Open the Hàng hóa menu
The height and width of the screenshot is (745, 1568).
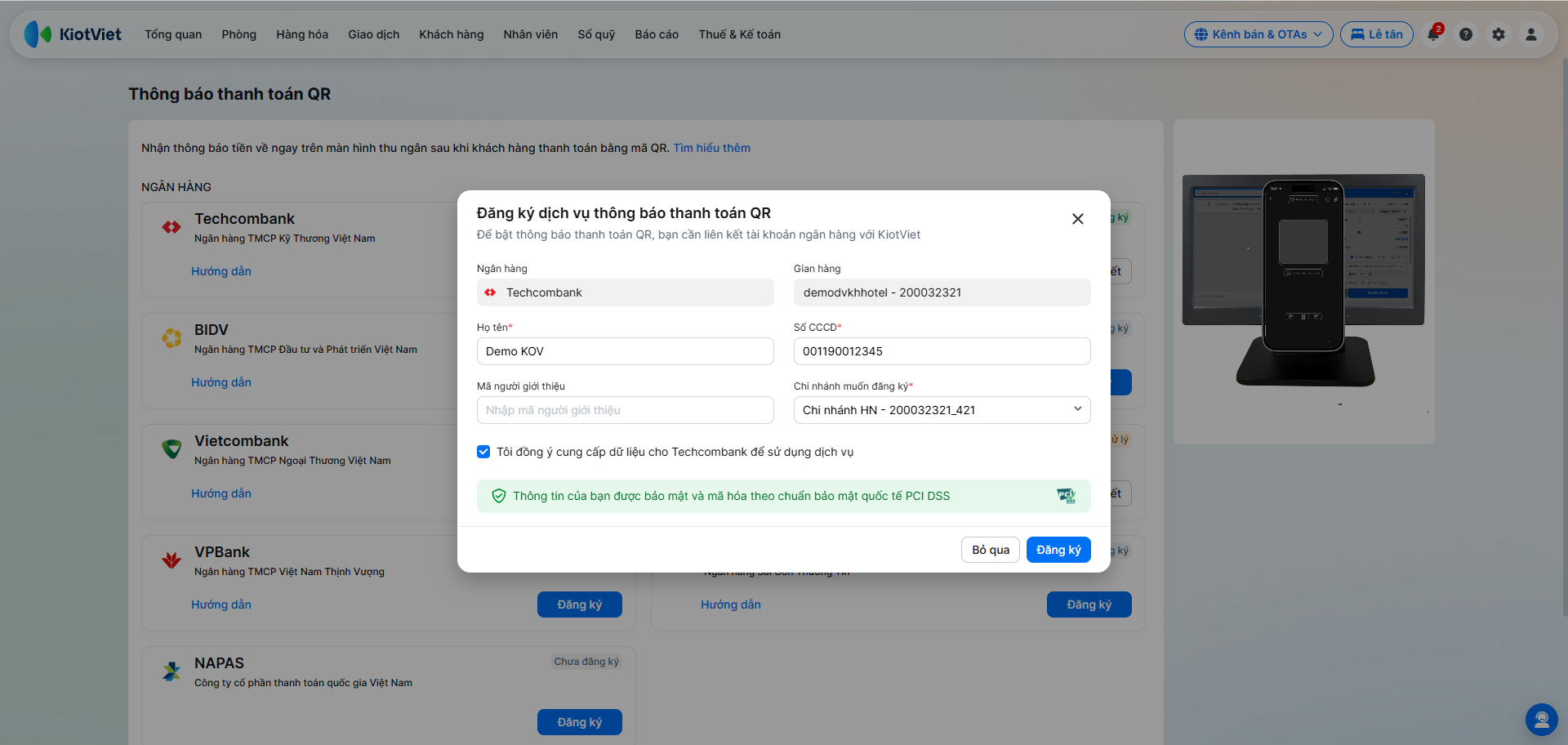tap(302, 34)
